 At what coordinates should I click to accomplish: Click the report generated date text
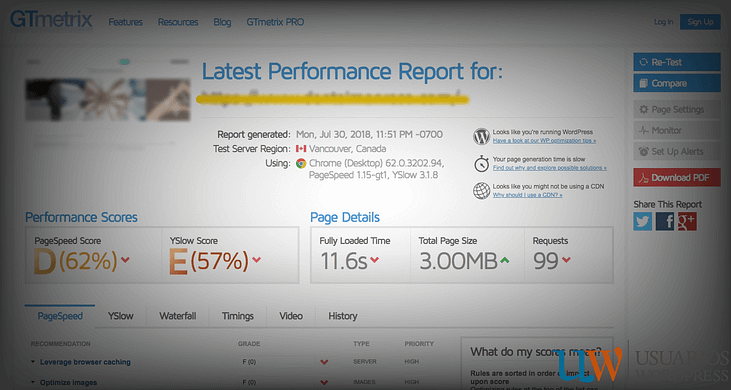(x=369, y=135)
